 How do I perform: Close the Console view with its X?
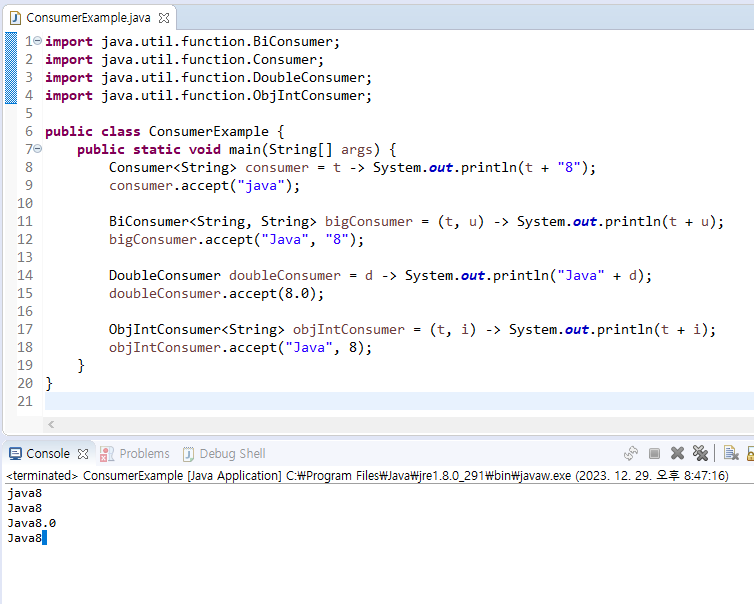pos(83,454)
